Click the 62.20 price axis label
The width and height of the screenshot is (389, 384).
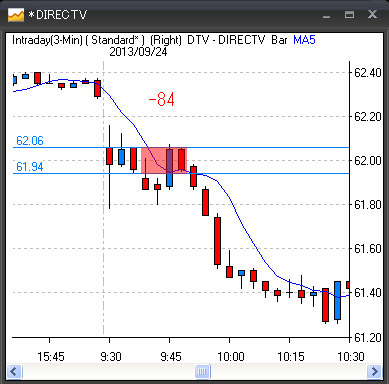click(x=367, y=117)
